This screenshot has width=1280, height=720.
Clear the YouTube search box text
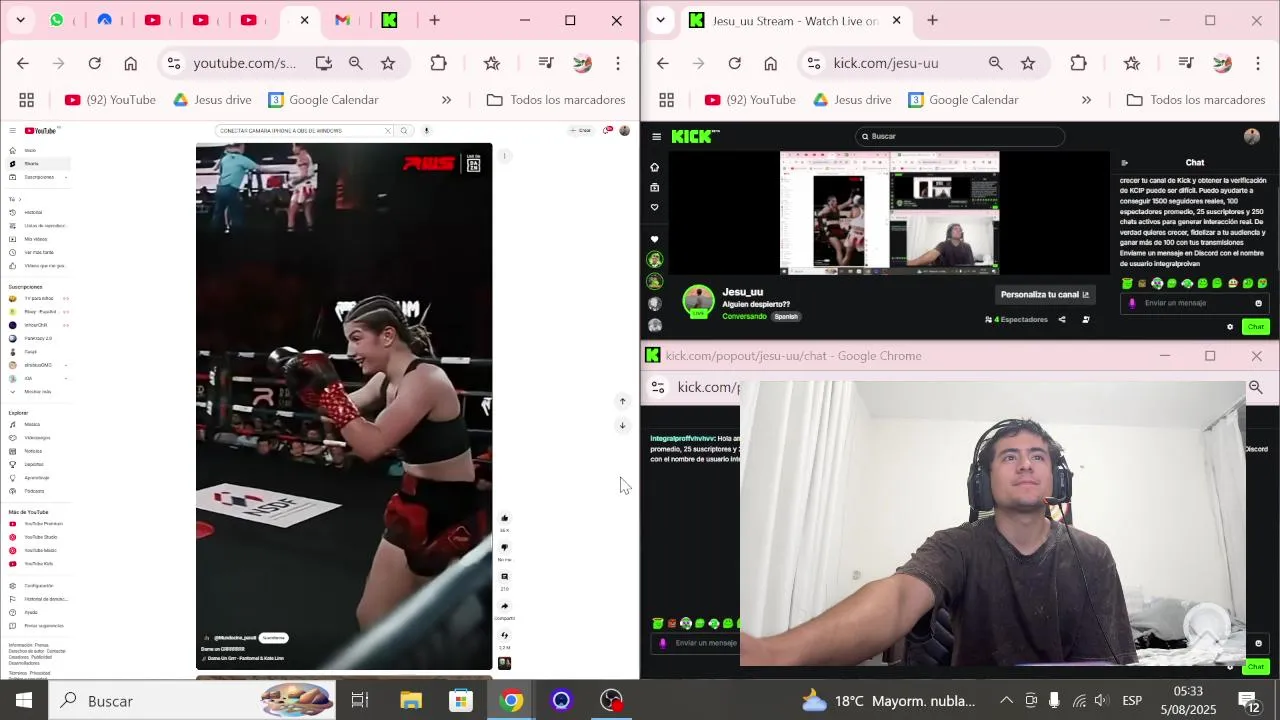(x=387, y=131)
